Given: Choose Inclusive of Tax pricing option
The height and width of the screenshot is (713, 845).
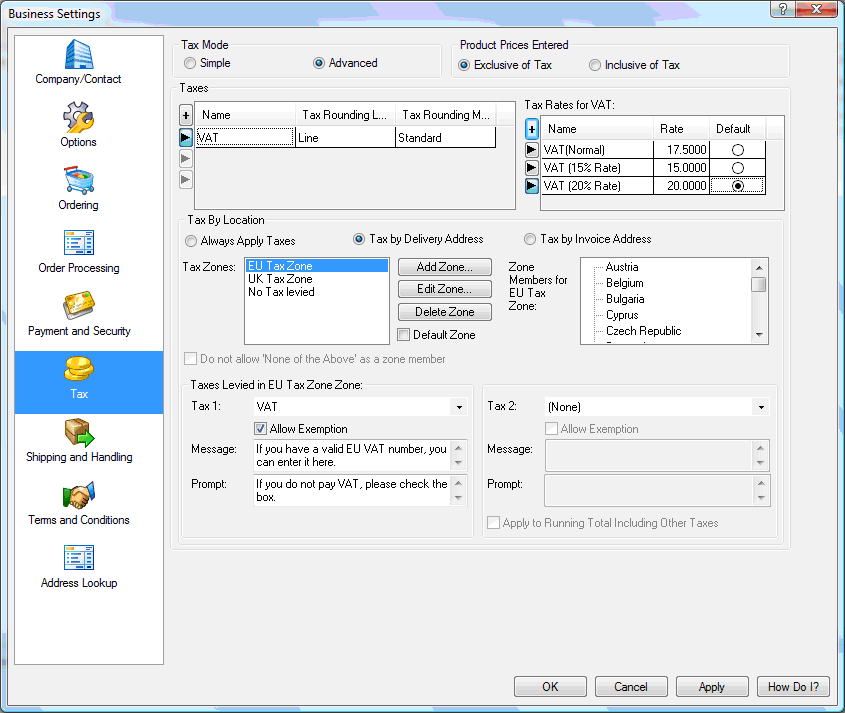Looking at the screenshot, I should pos(595,65).
